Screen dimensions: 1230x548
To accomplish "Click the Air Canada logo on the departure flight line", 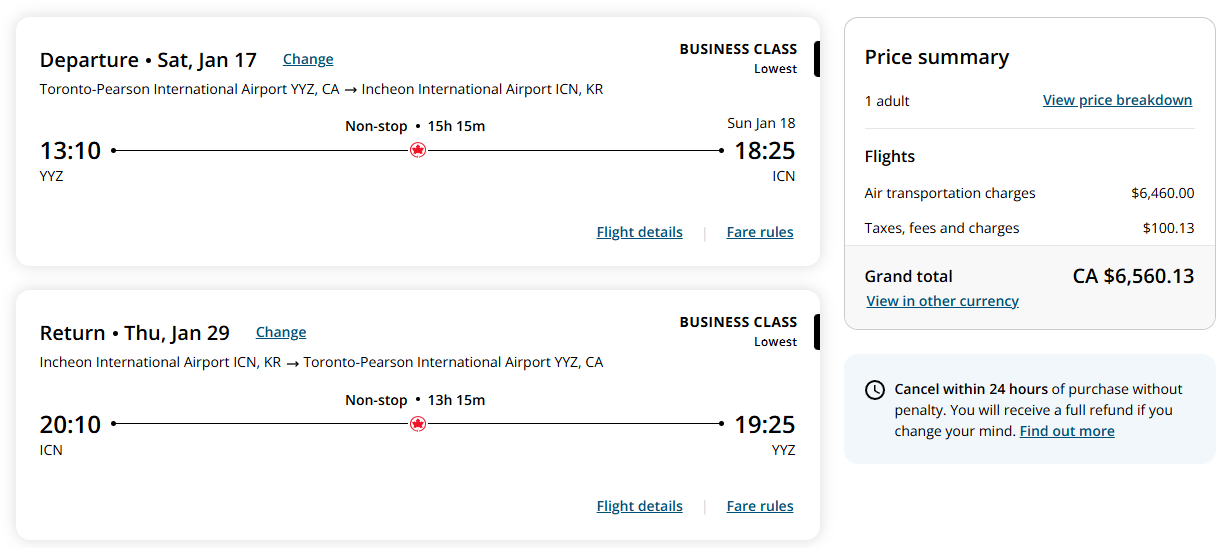I will click(x=418, y=150).
